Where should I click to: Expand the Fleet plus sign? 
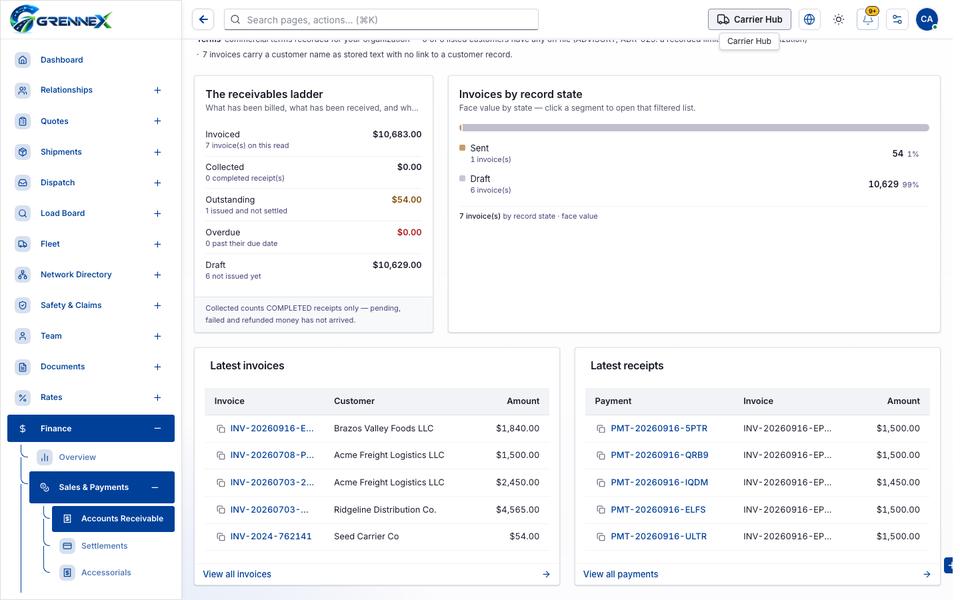[x=157, y=244]
